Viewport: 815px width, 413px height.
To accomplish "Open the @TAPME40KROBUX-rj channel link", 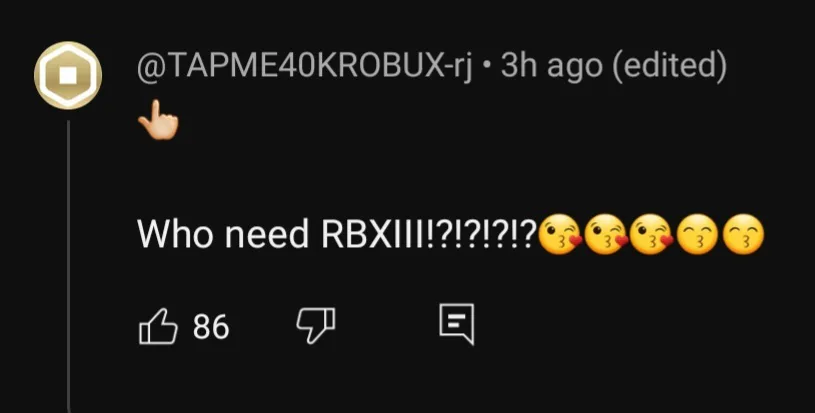I will click(x=305, y=67).
